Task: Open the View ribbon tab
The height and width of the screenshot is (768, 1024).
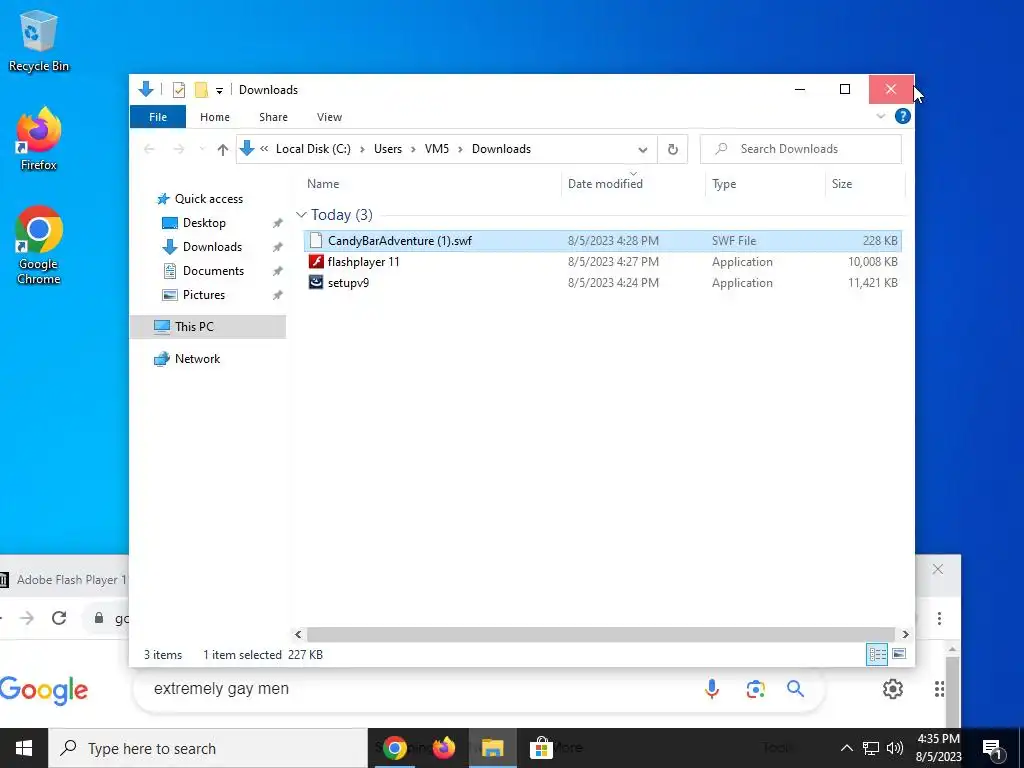Action: [x=329, y=117]
